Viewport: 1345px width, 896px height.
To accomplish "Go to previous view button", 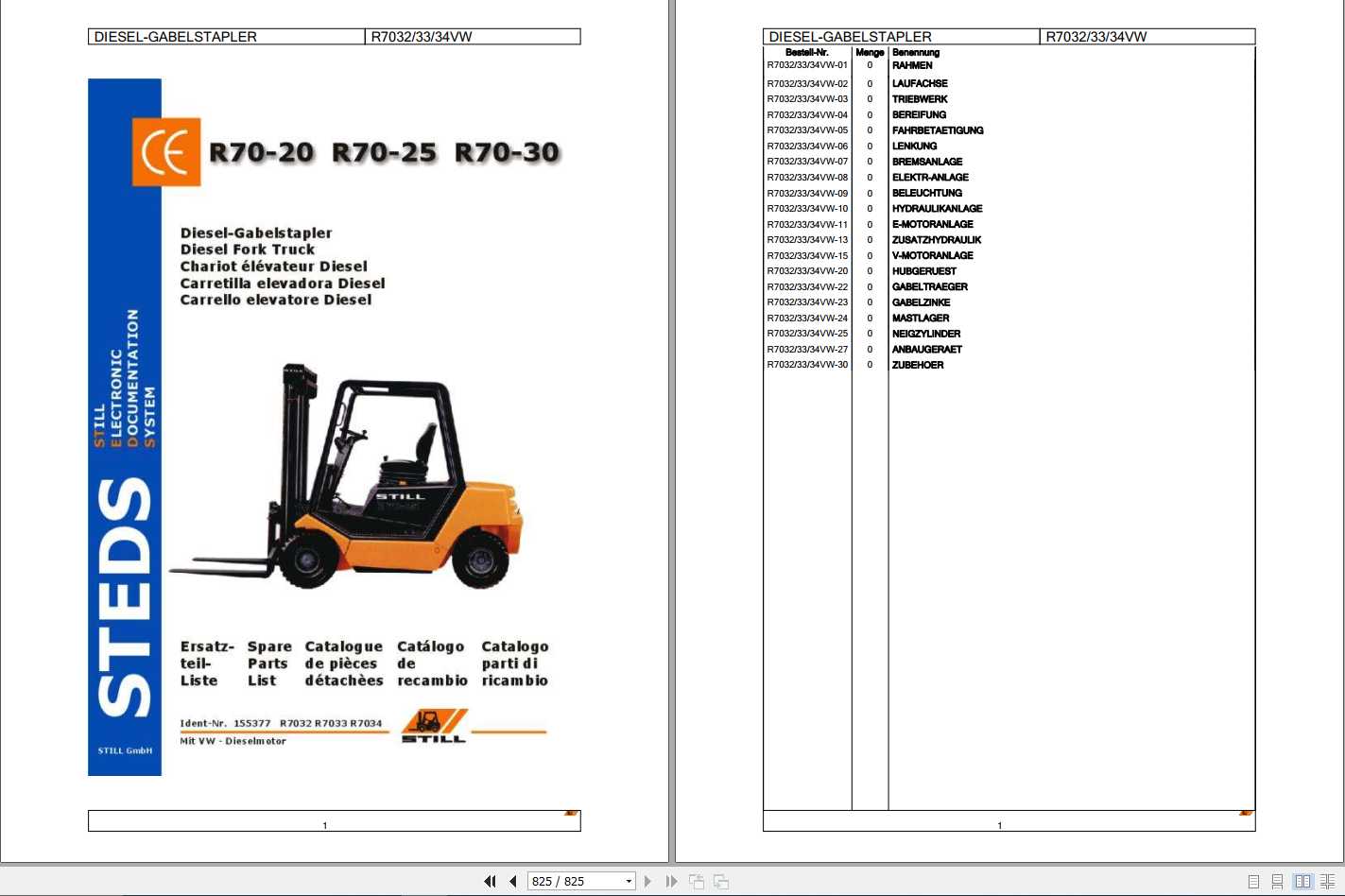I will 697,881.
